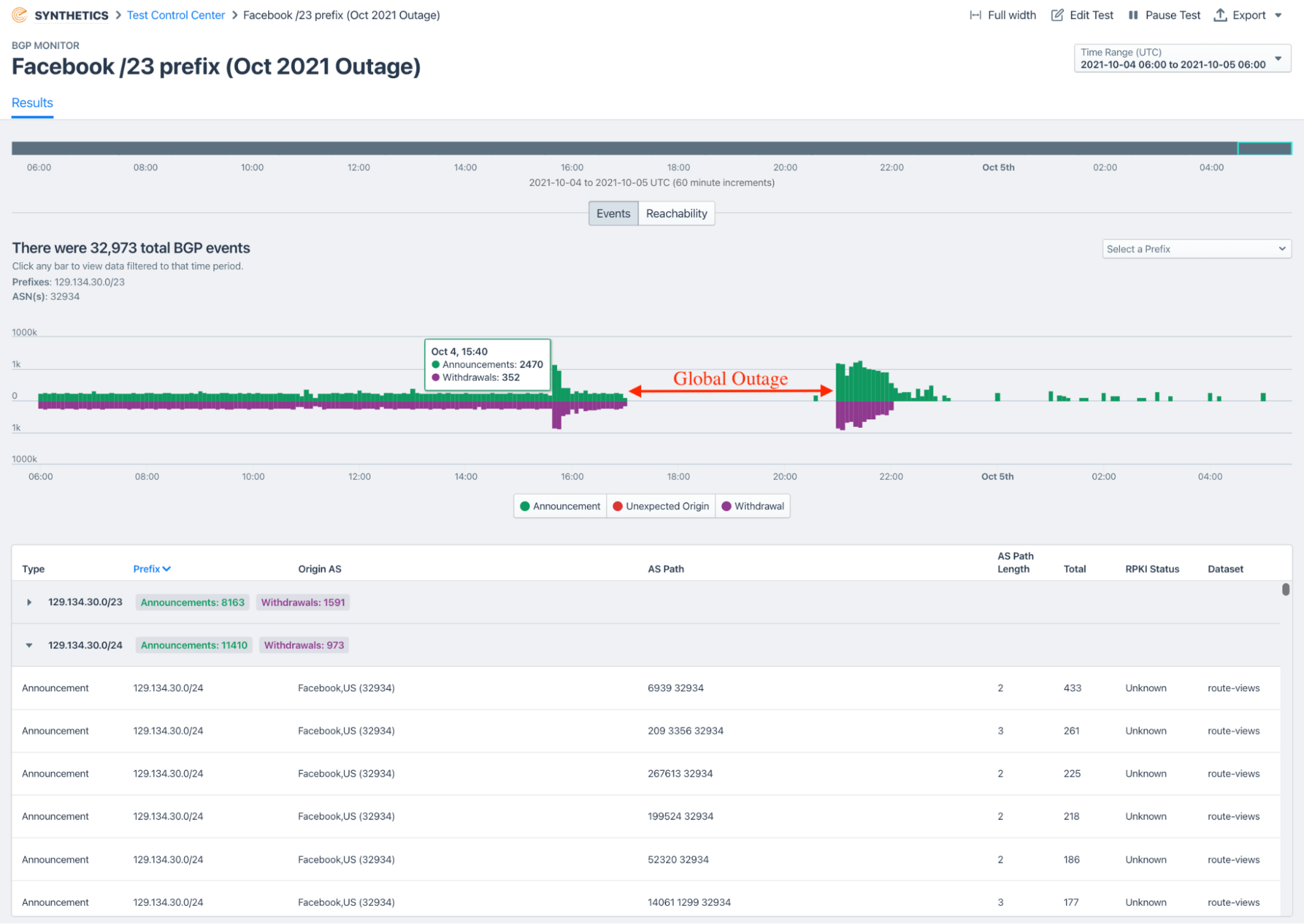1304x924 pixels.
Task: Click the Edit Test pencil icon
Action: 1057,15
